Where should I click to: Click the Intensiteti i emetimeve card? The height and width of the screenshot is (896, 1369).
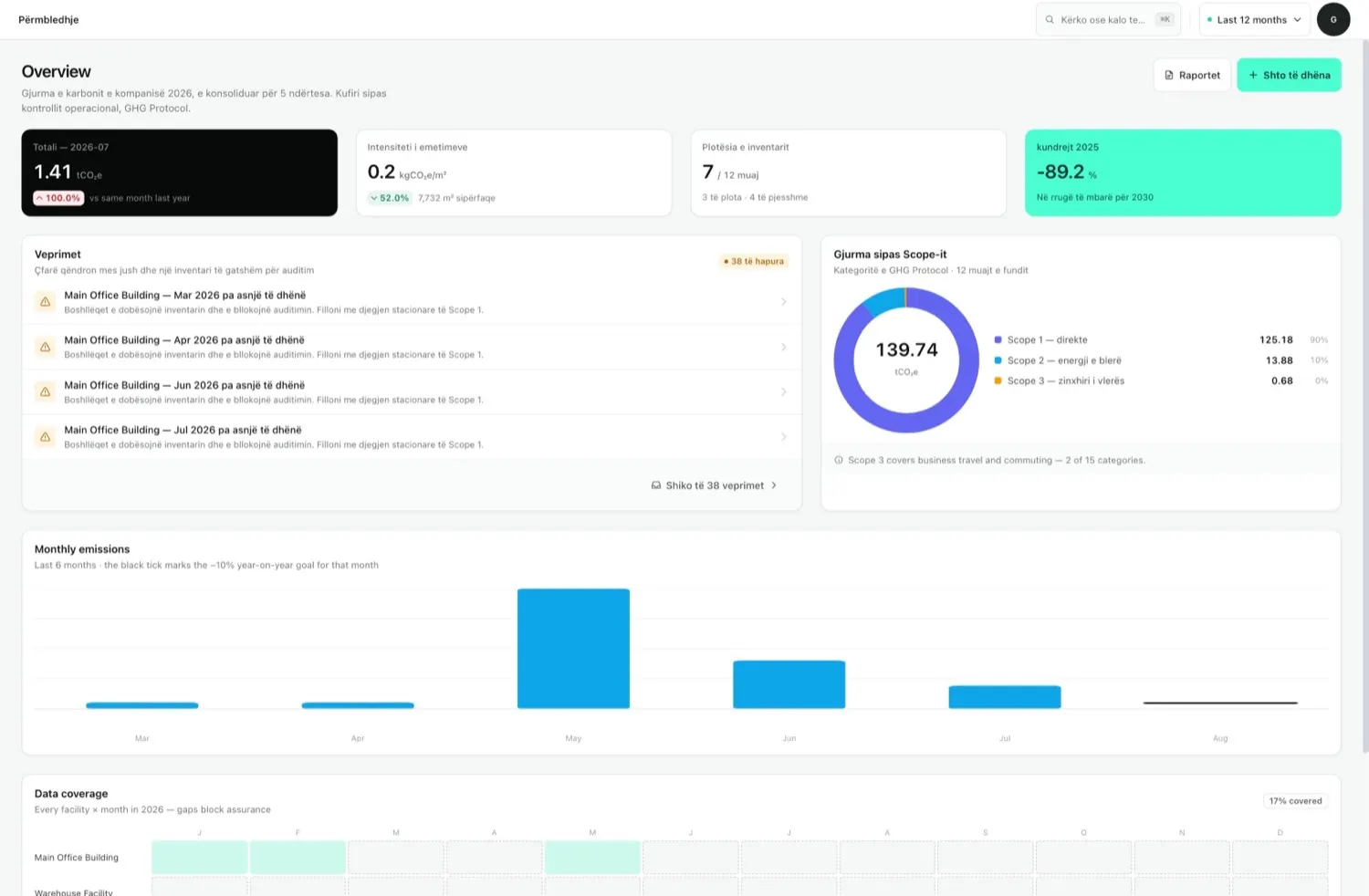coord(514,172)
